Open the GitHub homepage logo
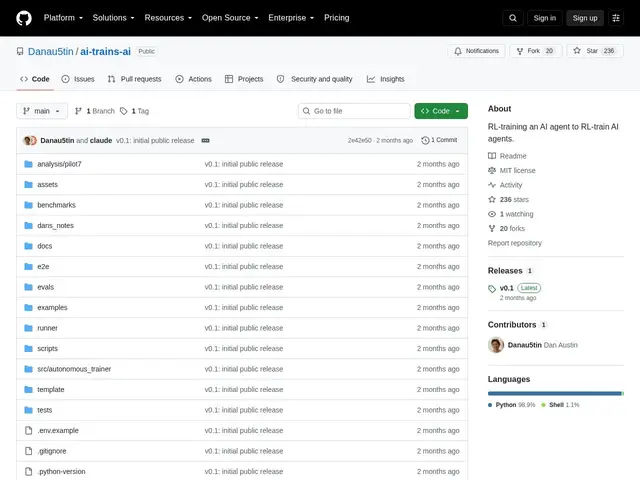Viewport: 640px width, 480px height. pyautogui.click(x=24, y=18)
